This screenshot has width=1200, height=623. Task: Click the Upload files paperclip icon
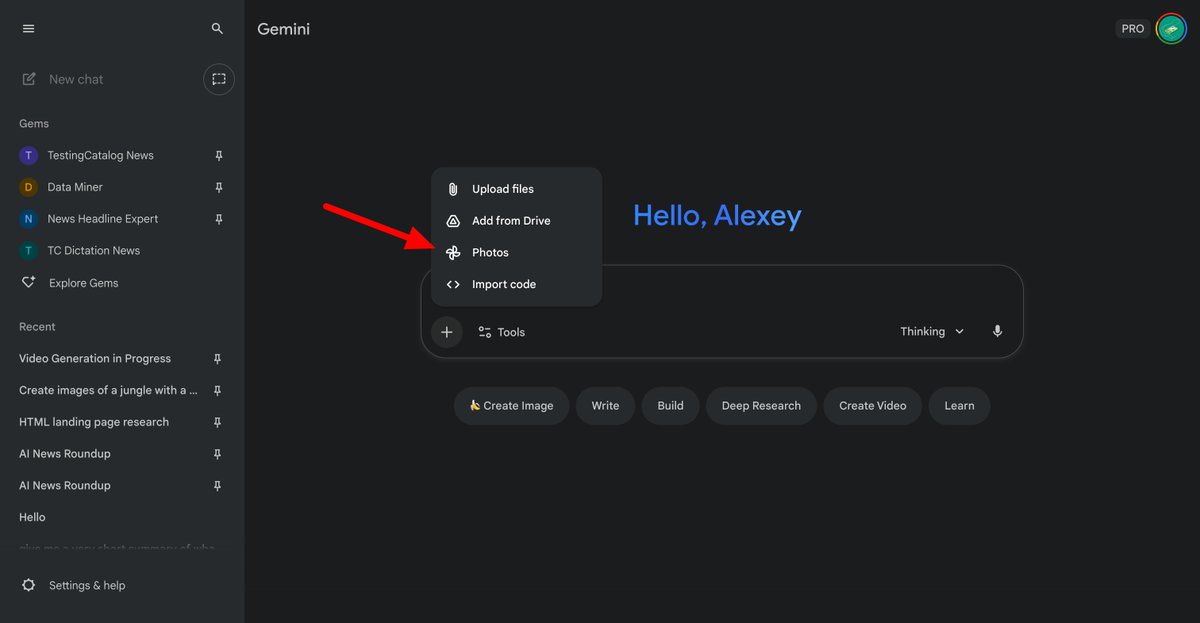[453, 188]
